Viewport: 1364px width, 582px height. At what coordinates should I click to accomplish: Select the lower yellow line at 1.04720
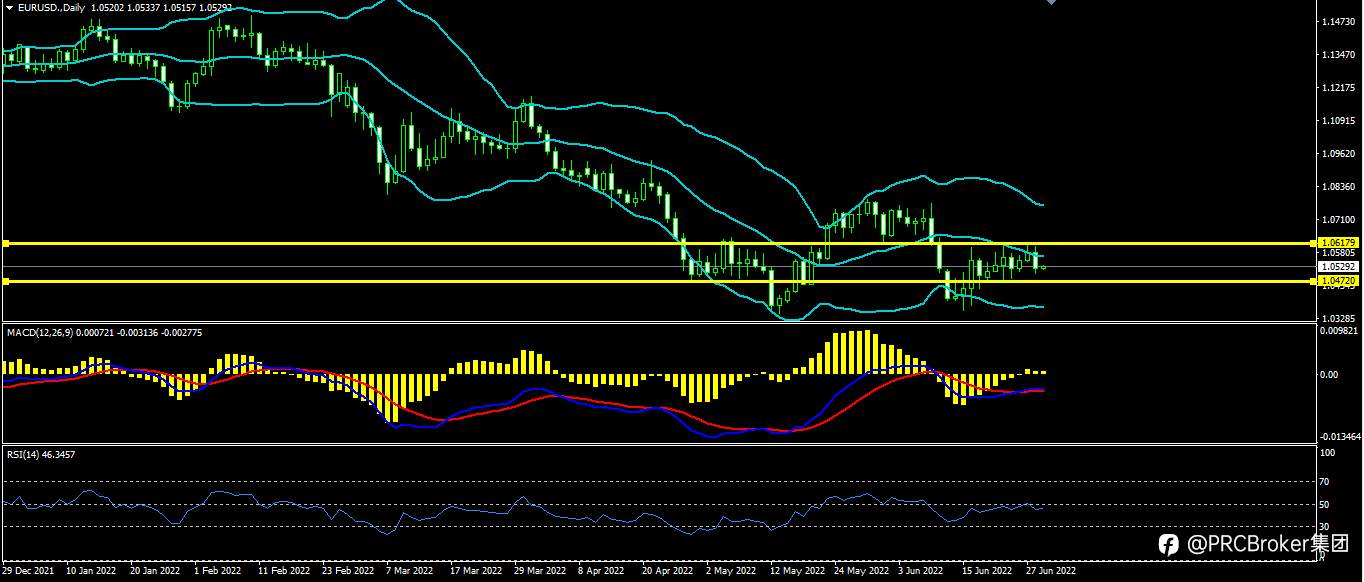pos(657,282)
